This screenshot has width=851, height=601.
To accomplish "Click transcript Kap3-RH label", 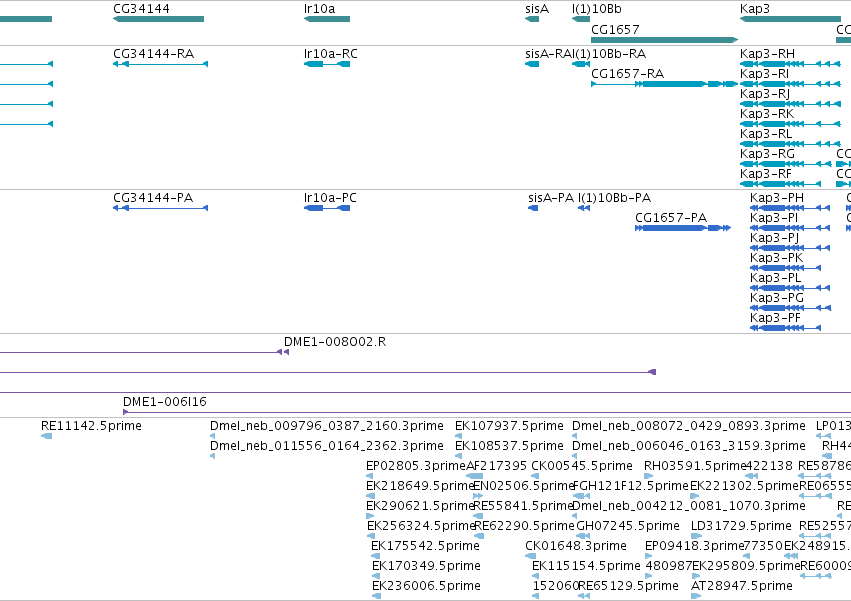I will point(767,54).
